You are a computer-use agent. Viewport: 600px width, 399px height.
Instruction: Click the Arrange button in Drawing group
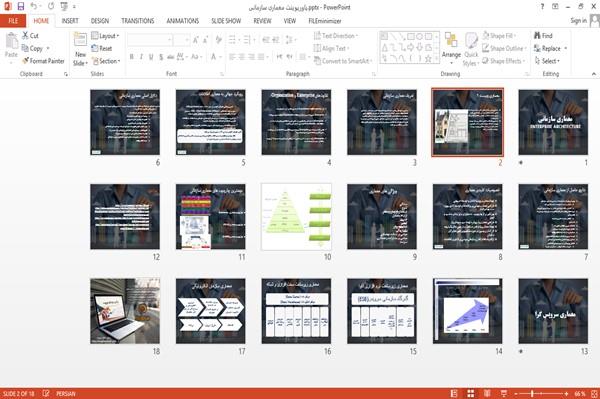(x=451, y=48)
